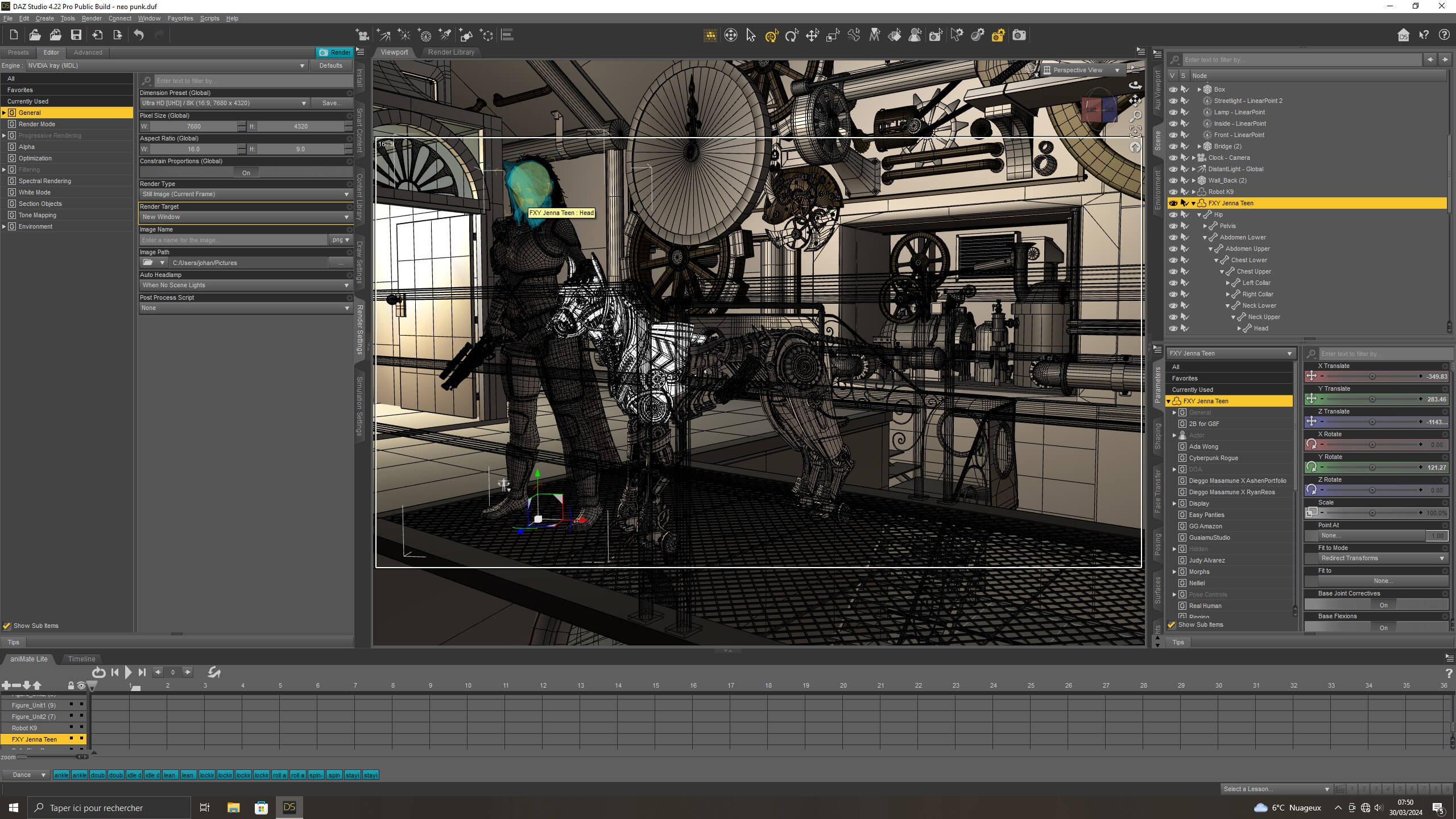The width and height of the screenshot is (1456, 819).
Task: Click the Undo arrow icon
Action: (x=139, y=35)
